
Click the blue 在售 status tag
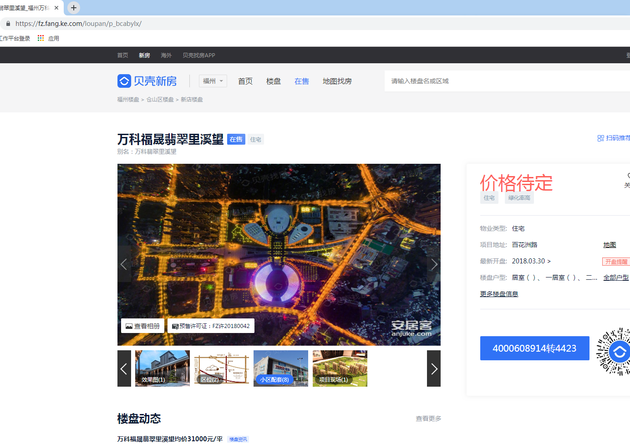(236, 139)
